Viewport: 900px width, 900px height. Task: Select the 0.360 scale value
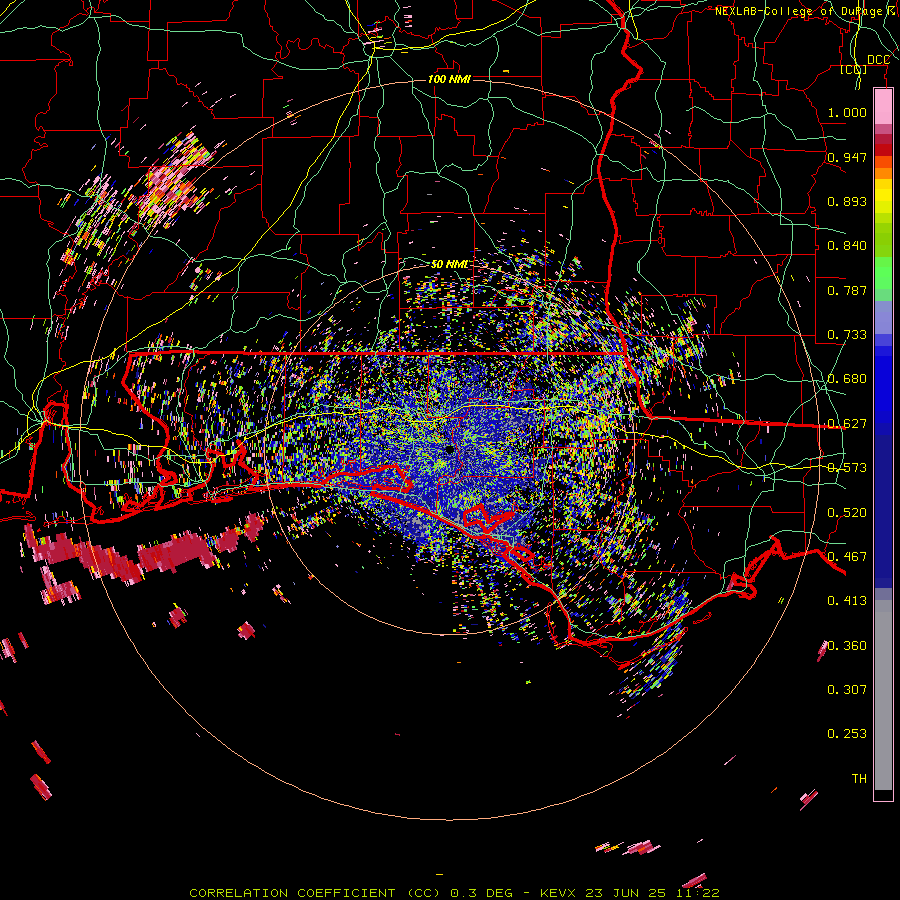pos(847,646)
